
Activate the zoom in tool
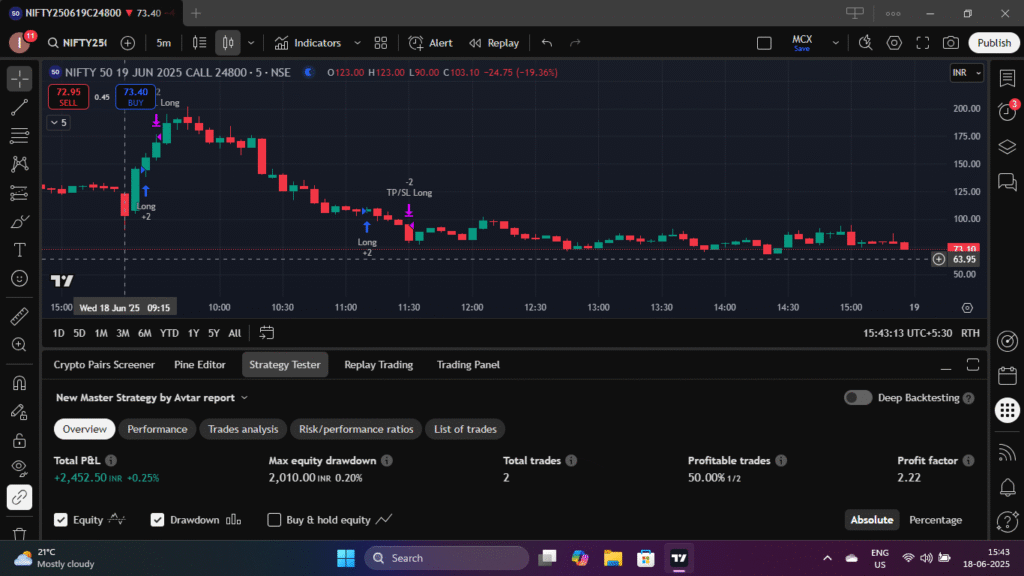[x=20, y=345]
